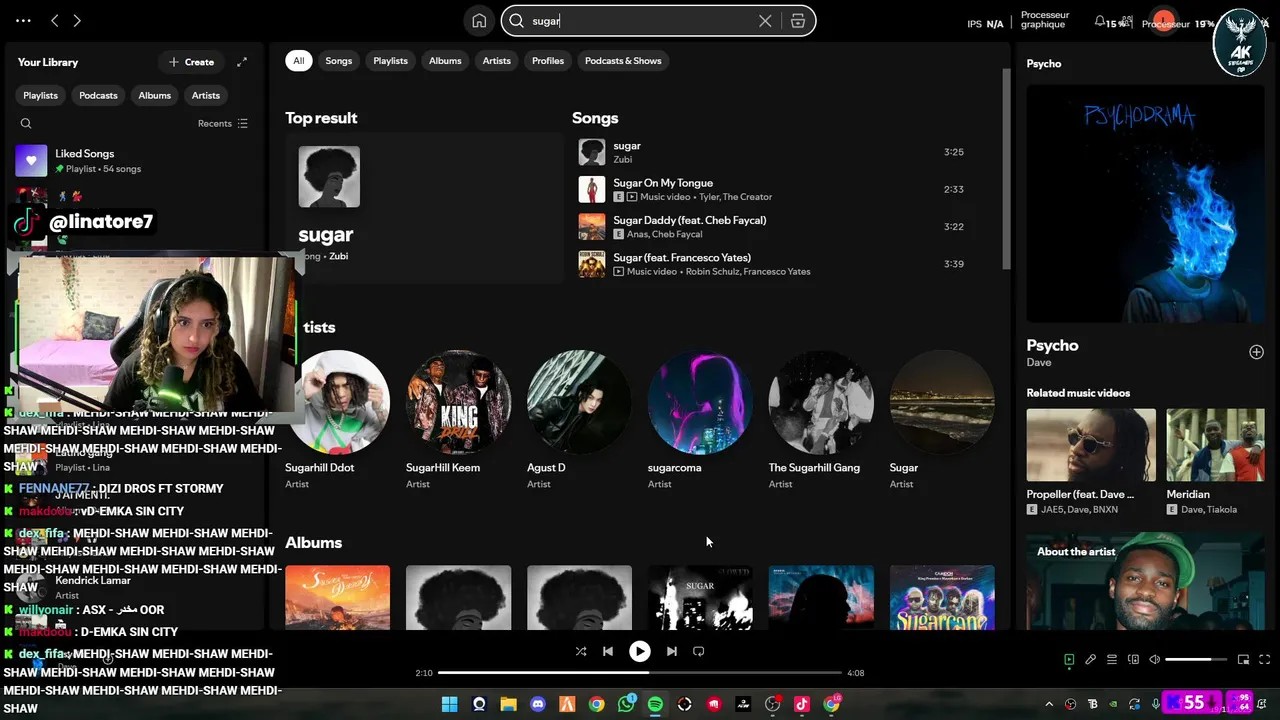Open the miniplayer icon

[x=1243, y=660]
